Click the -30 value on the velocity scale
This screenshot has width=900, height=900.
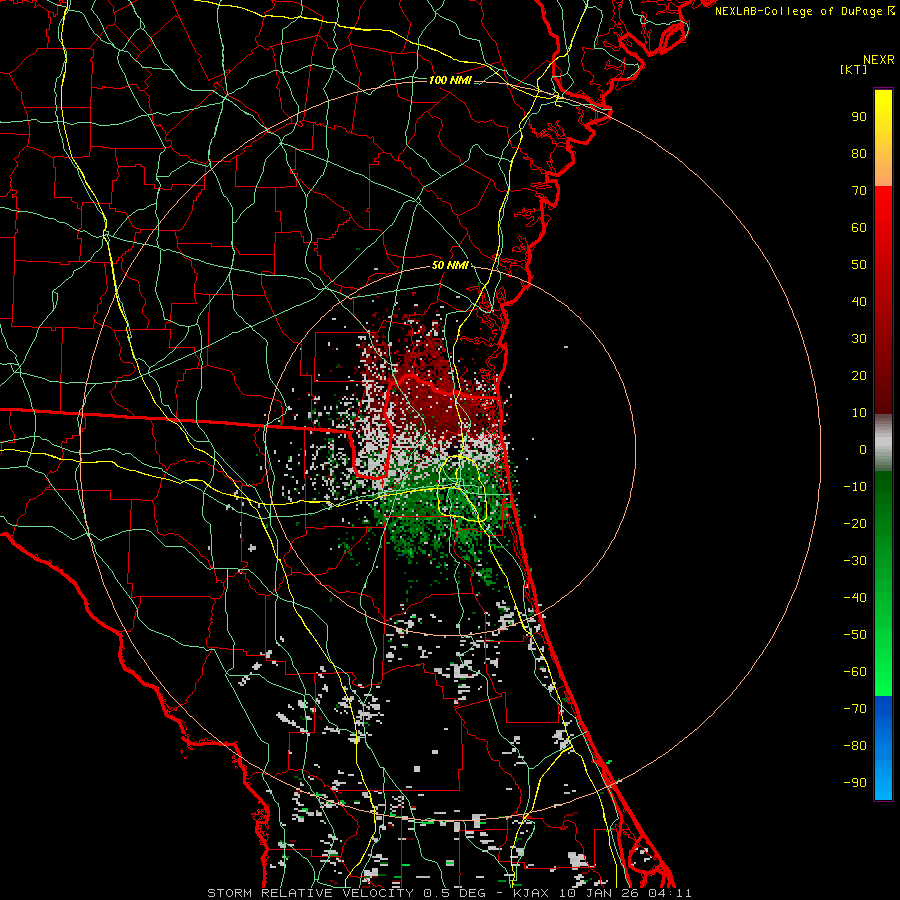click(855, 561)
